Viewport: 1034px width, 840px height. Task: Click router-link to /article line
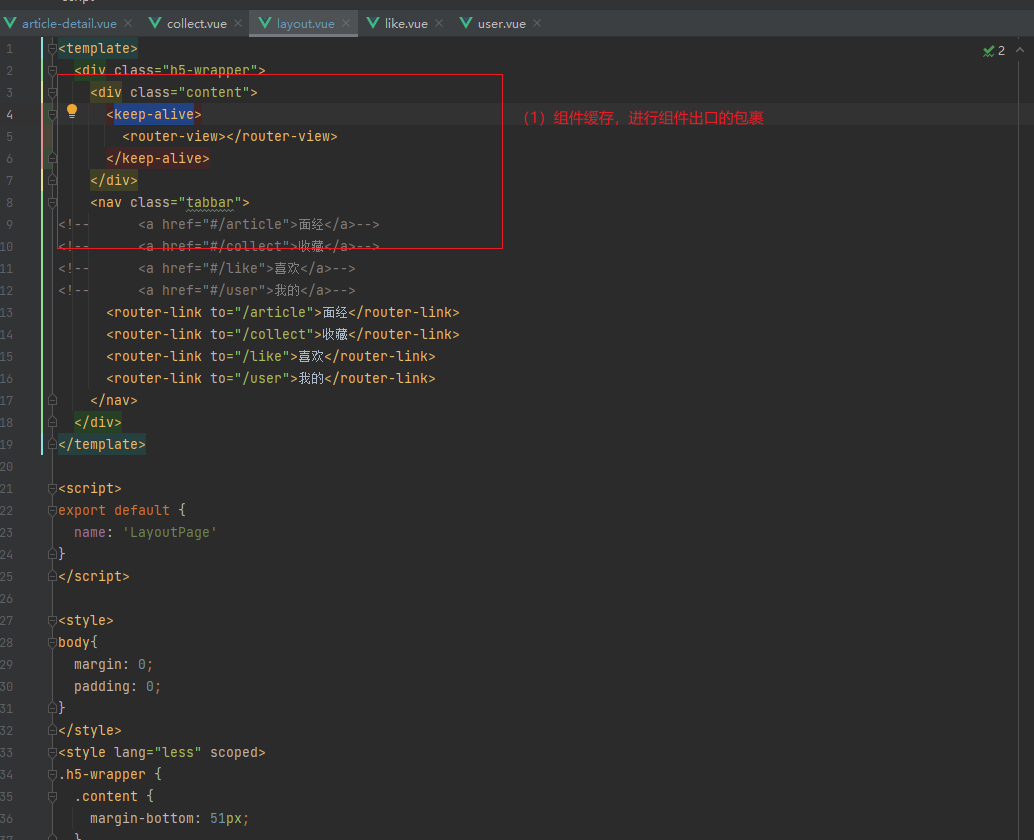point(283,313)
